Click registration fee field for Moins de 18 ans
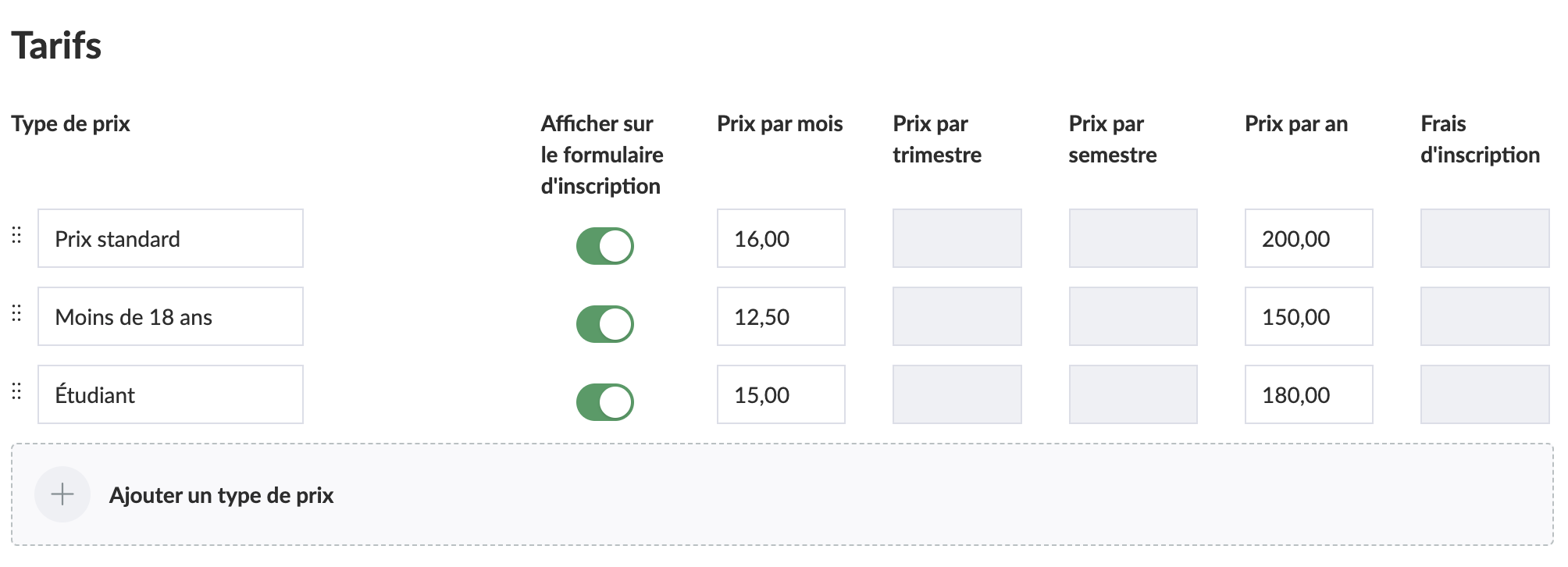 [x=1484, y=316]
